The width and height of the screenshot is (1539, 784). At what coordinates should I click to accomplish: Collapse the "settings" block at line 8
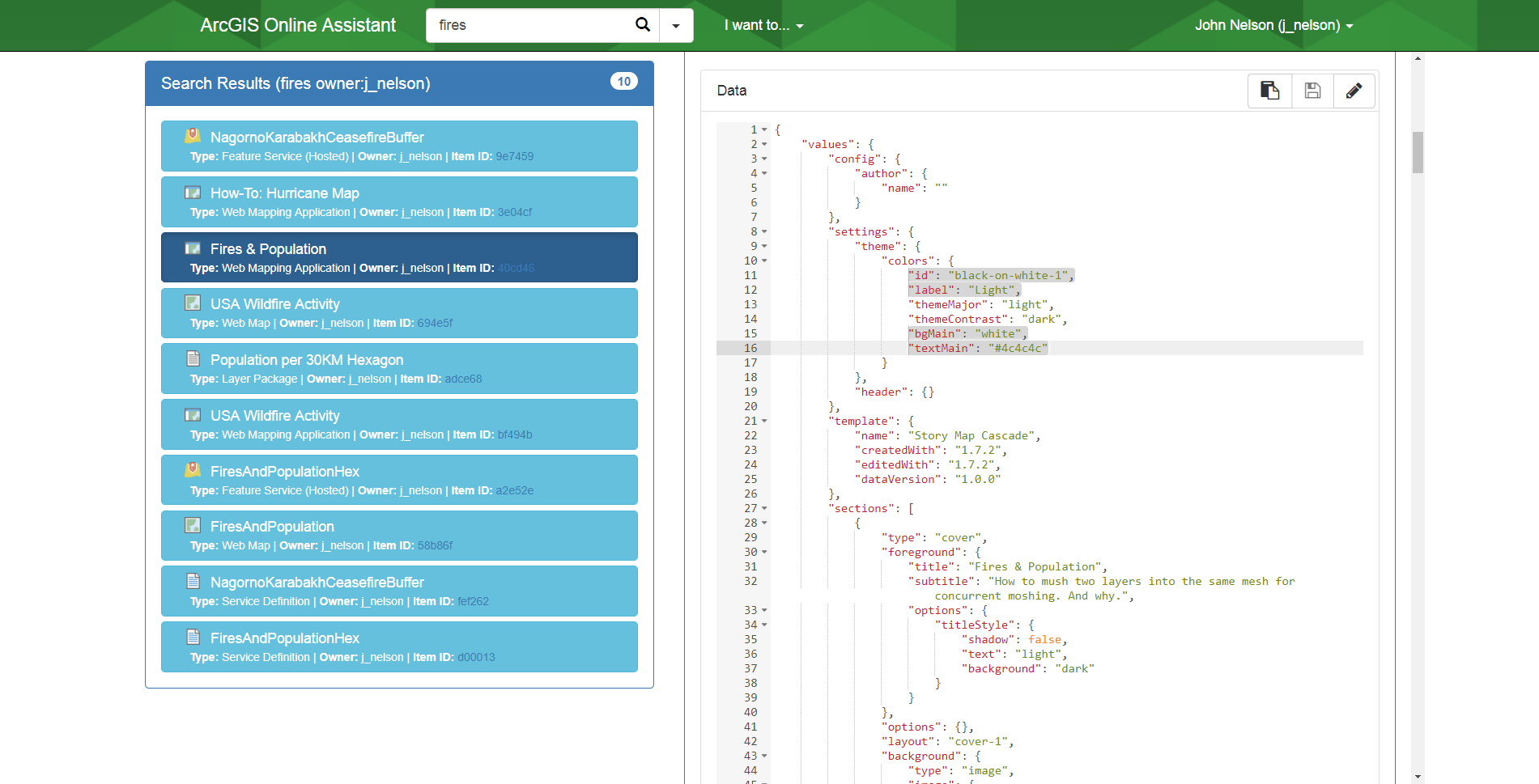click(764, 231)
